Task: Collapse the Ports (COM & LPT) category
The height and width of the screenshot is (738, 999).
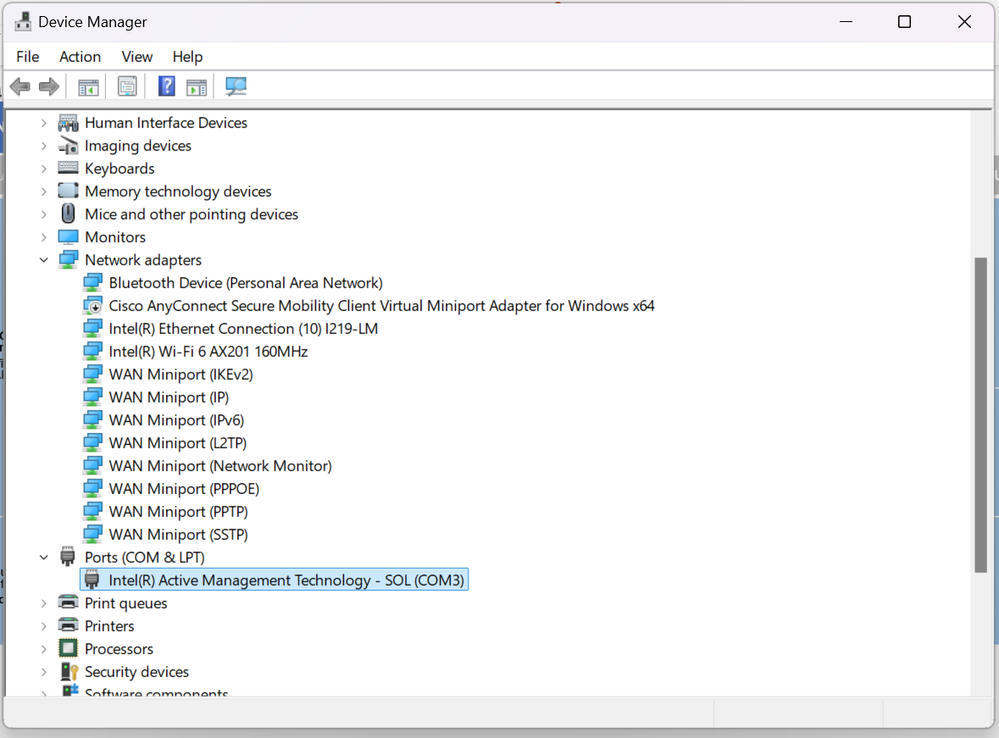Action: [x=43, y=557]
